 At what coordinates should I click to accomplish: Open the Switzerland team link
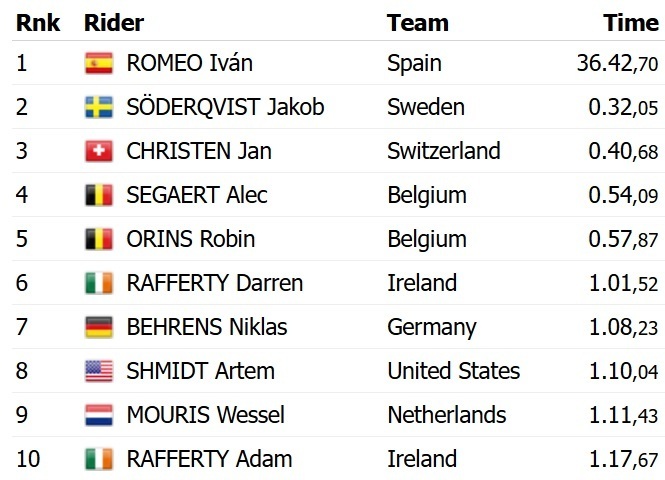pos(443,152)
